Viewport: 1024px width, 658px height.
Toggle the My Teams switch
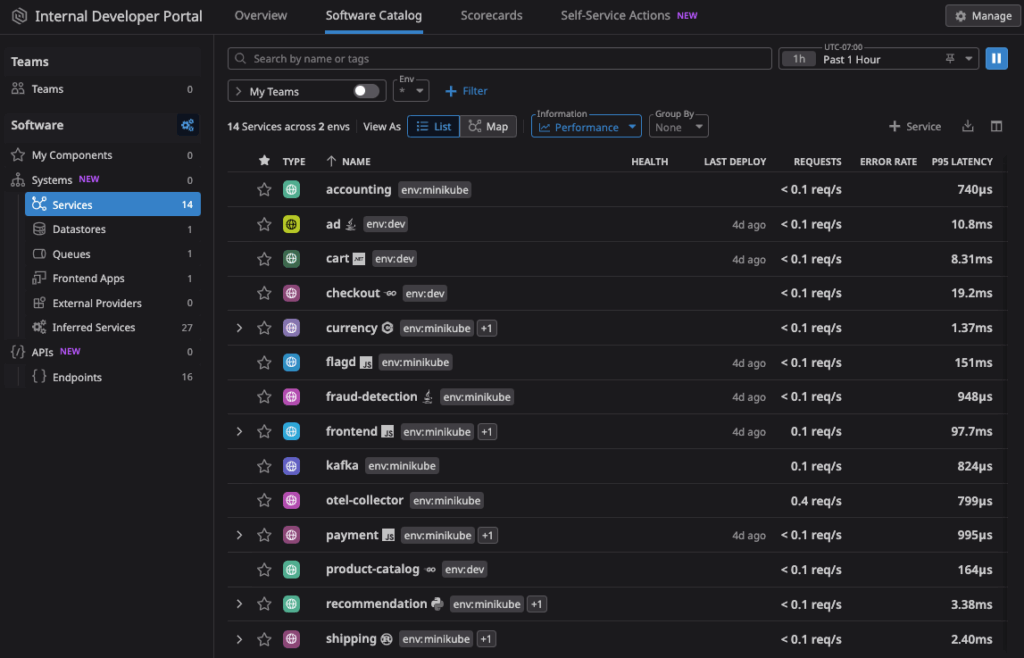coord(366,91)
